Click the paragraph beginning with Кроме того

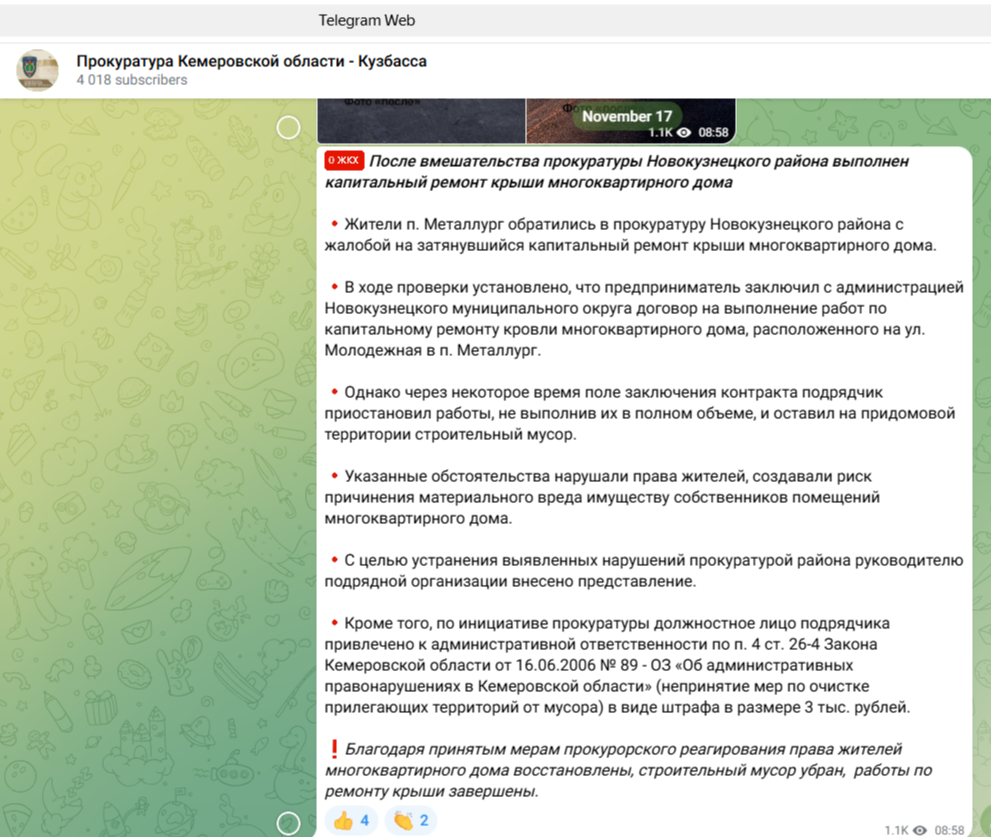617,665
